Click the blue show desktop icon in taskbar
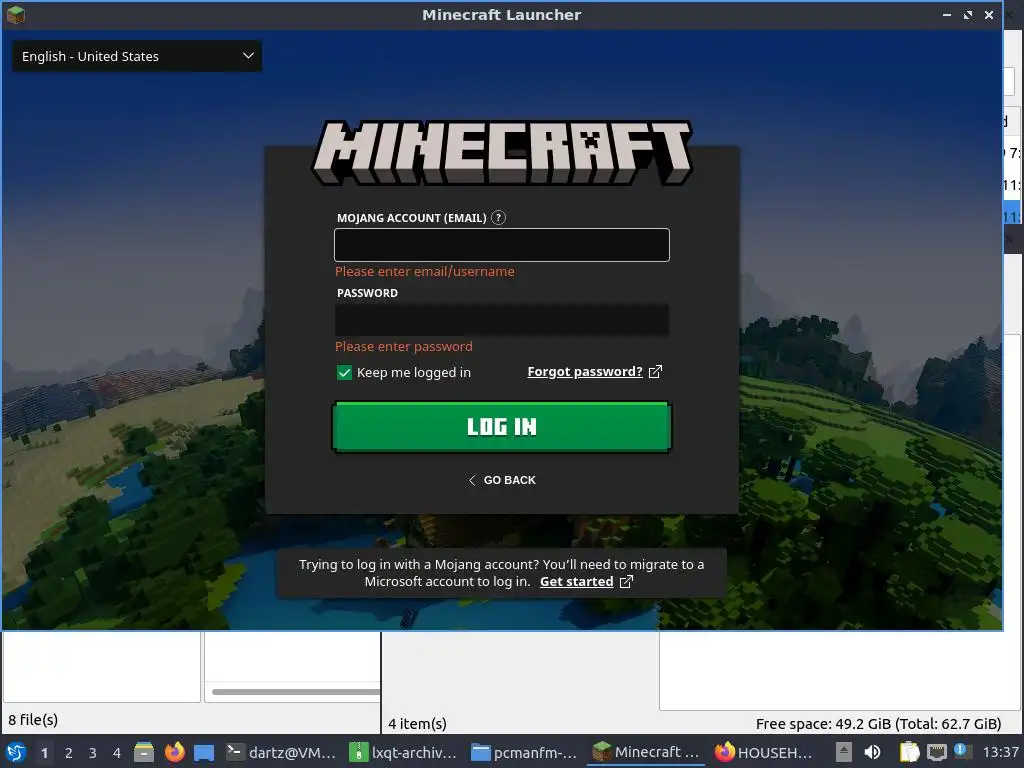1024x768 pixels. pyautogui.click(x=204, y=752)
